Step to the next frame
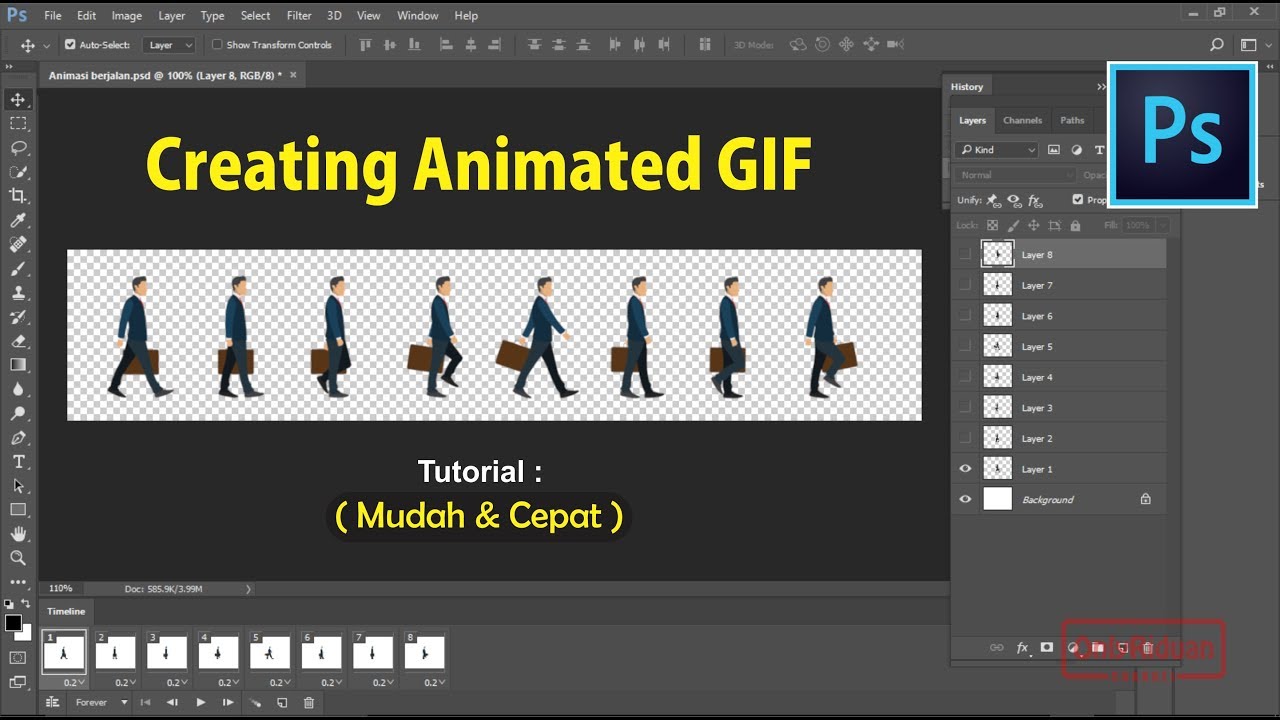Image resolution: width=1280 pixels, height=720 pixels. 228,703
